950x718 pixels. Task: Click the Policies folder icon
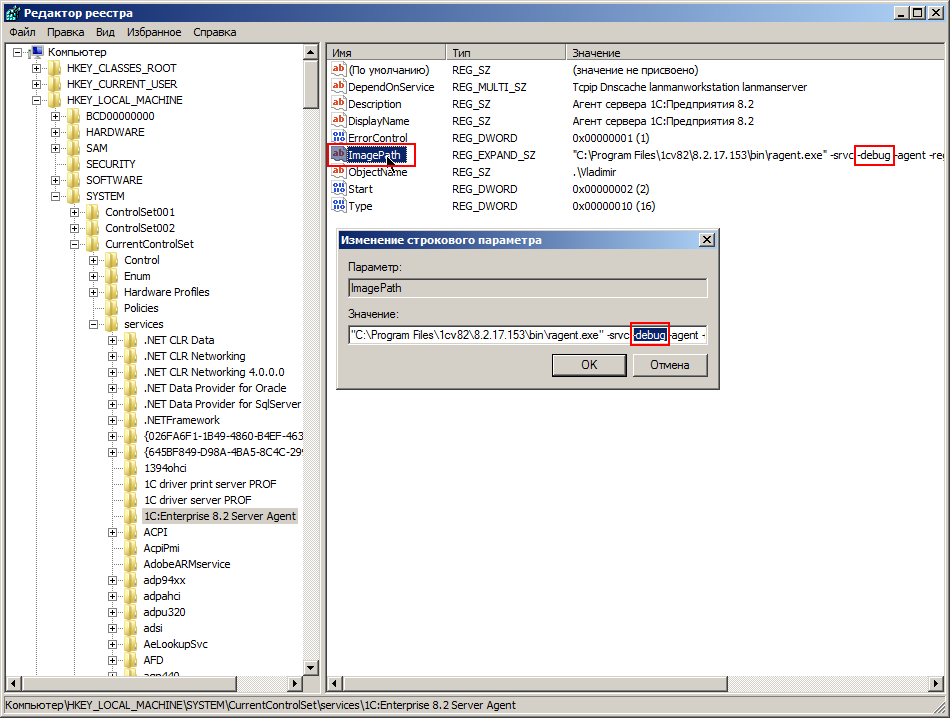[112, 308]
